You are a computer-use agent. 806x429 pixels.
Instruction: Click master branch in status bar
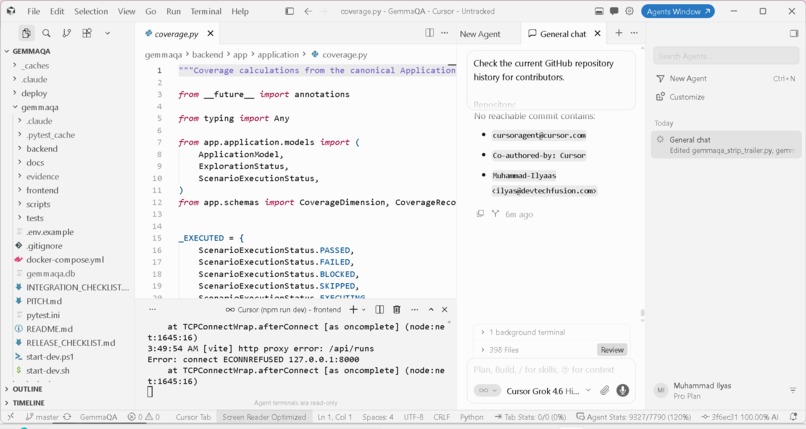43,417
